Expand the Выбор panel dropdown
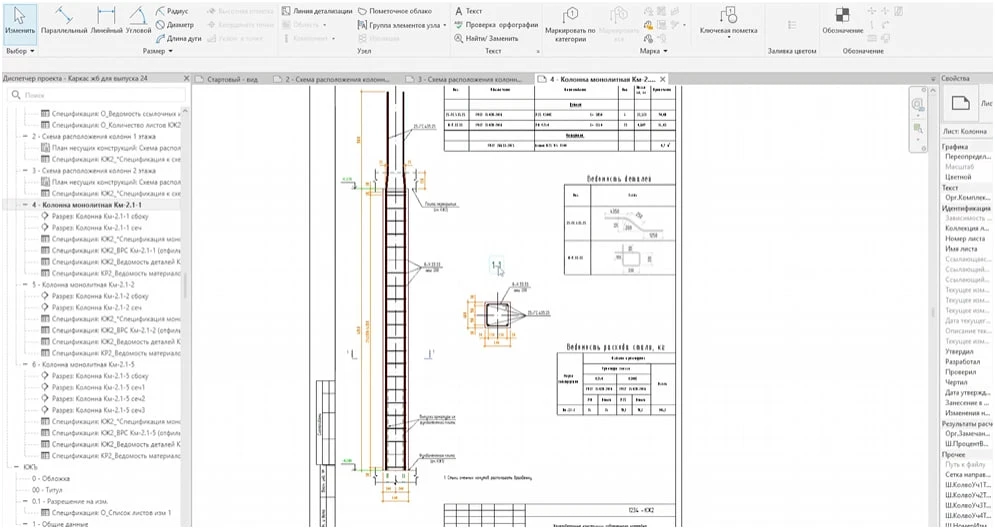Image resolution: width=995 pixels, height=529 pixels. pos(32,51)
